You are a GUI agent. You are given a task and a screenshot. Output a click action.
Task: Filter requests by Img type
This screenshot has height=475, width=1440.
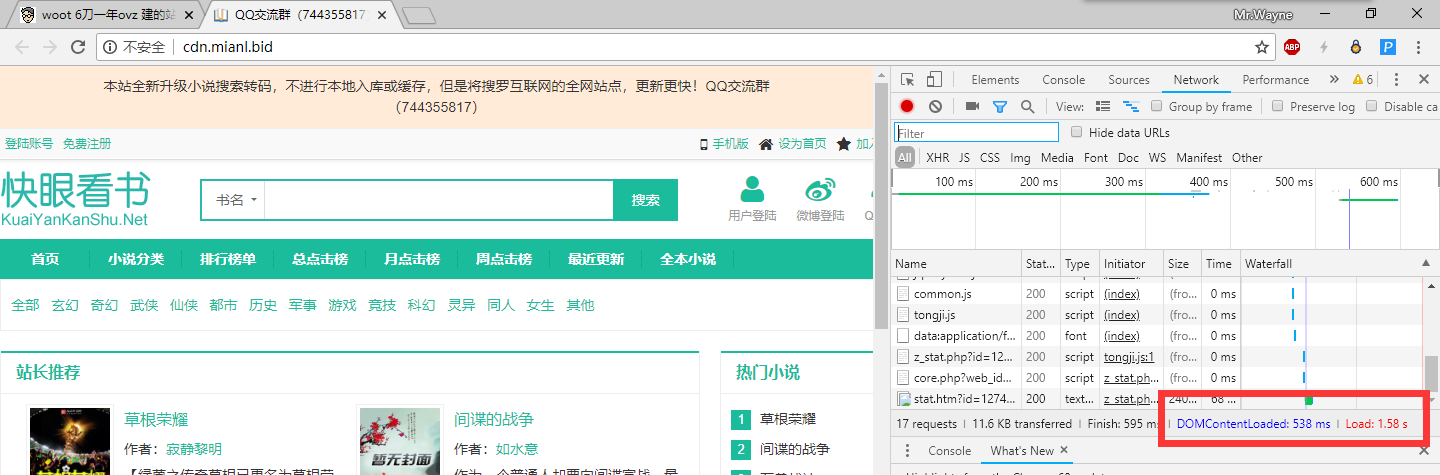pos(1020,157)
